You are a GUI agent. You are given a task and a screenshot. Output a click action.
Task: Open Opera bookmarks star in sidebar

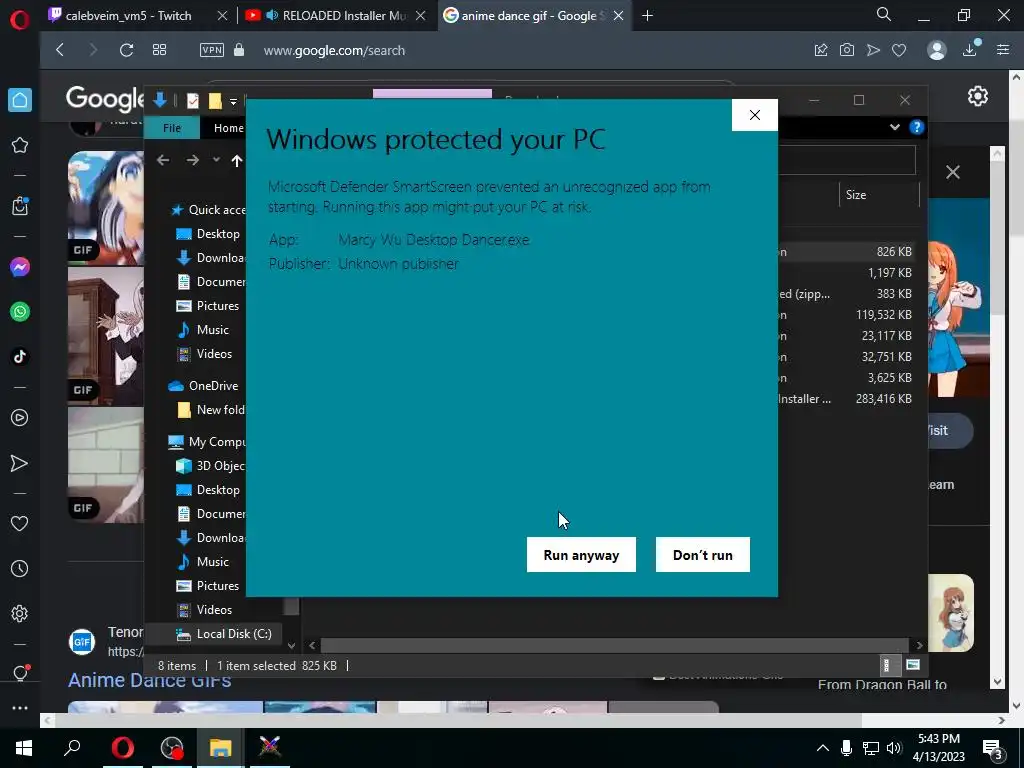(x=20, y=145)
